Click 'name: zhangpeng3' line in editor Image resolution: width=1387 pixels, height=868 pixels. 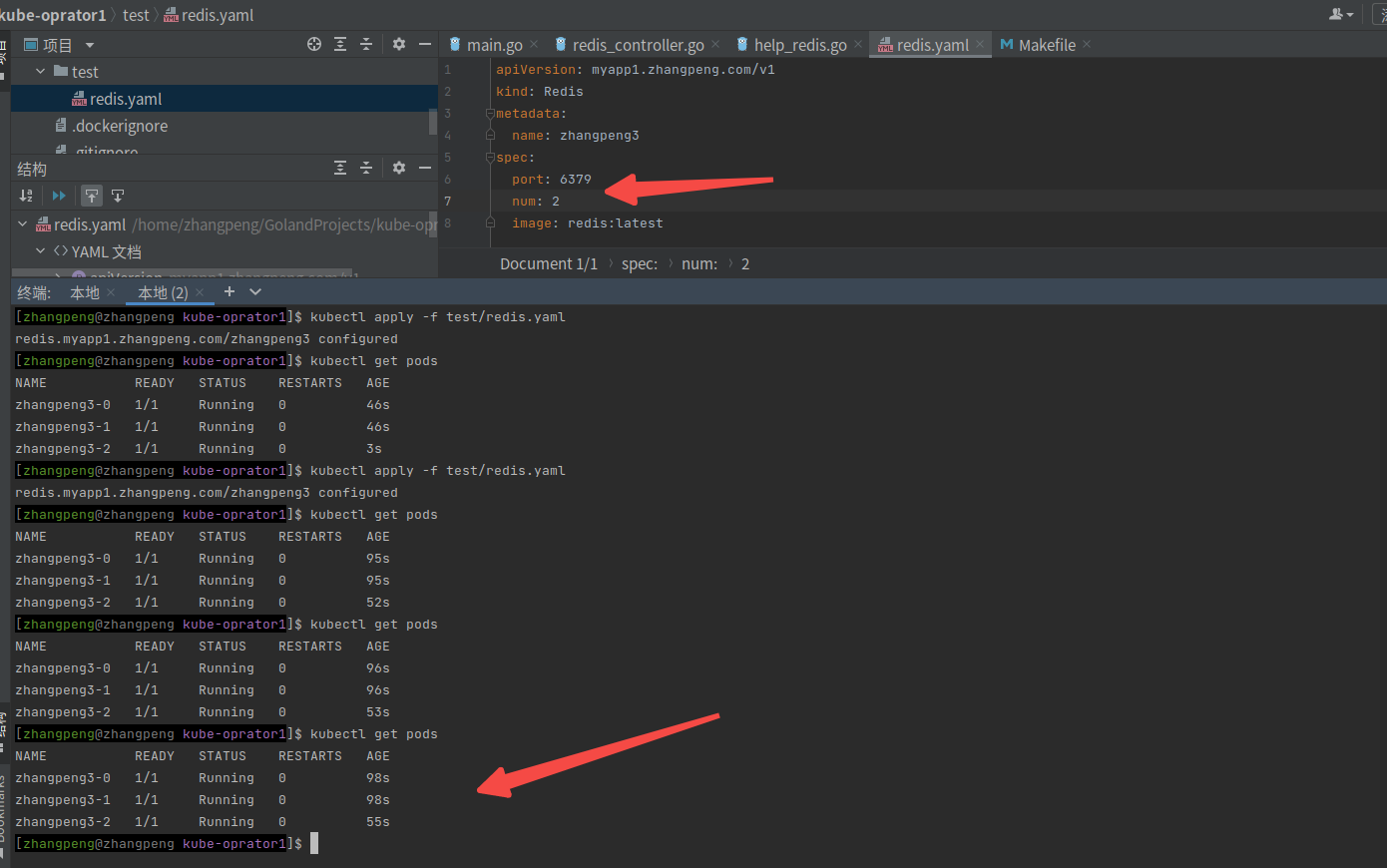(x=576, y=136)
